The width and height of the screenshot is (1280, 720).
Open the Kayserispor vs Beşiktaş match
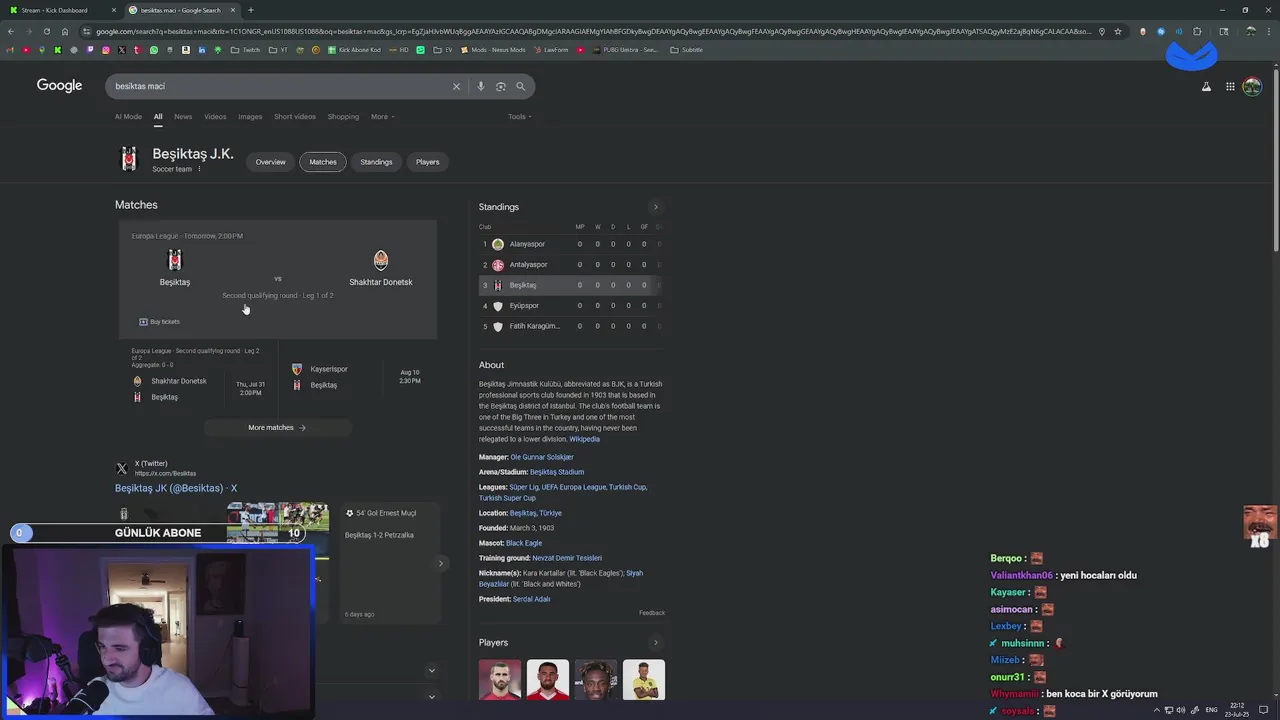tap(358, 377)
